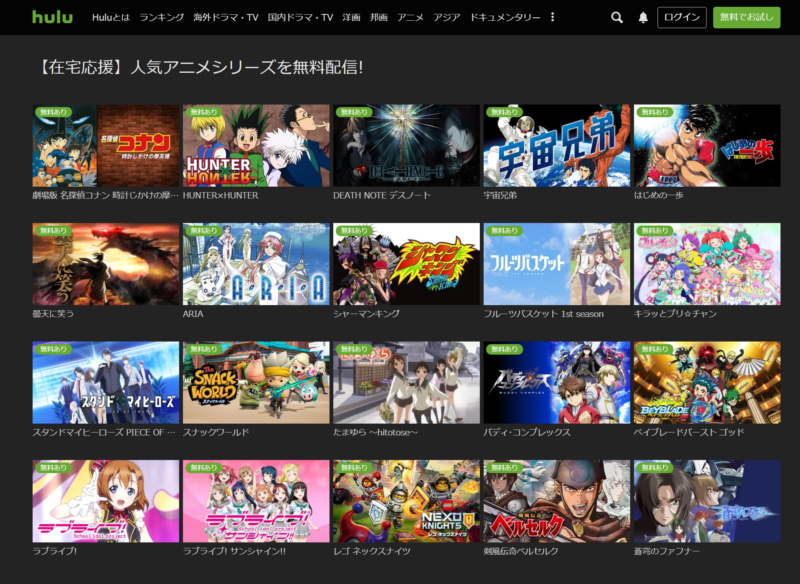
Task: Click the green 無料でお試し button
Action: (x=746, y=17)
